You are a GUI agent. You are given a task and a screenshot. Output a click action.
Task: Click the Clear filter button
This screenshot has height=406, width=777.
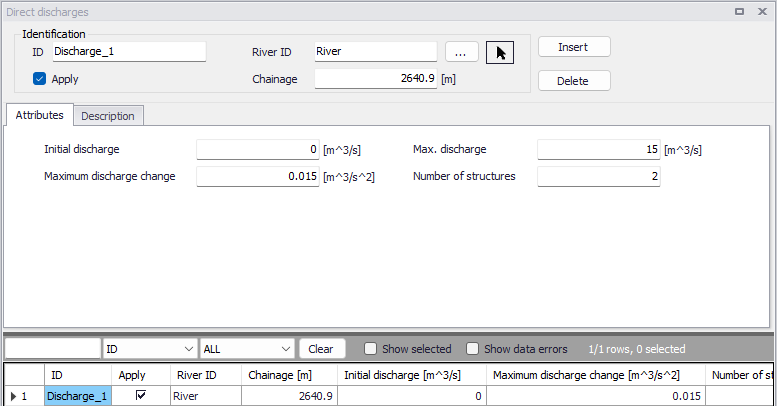coord(322,349)
